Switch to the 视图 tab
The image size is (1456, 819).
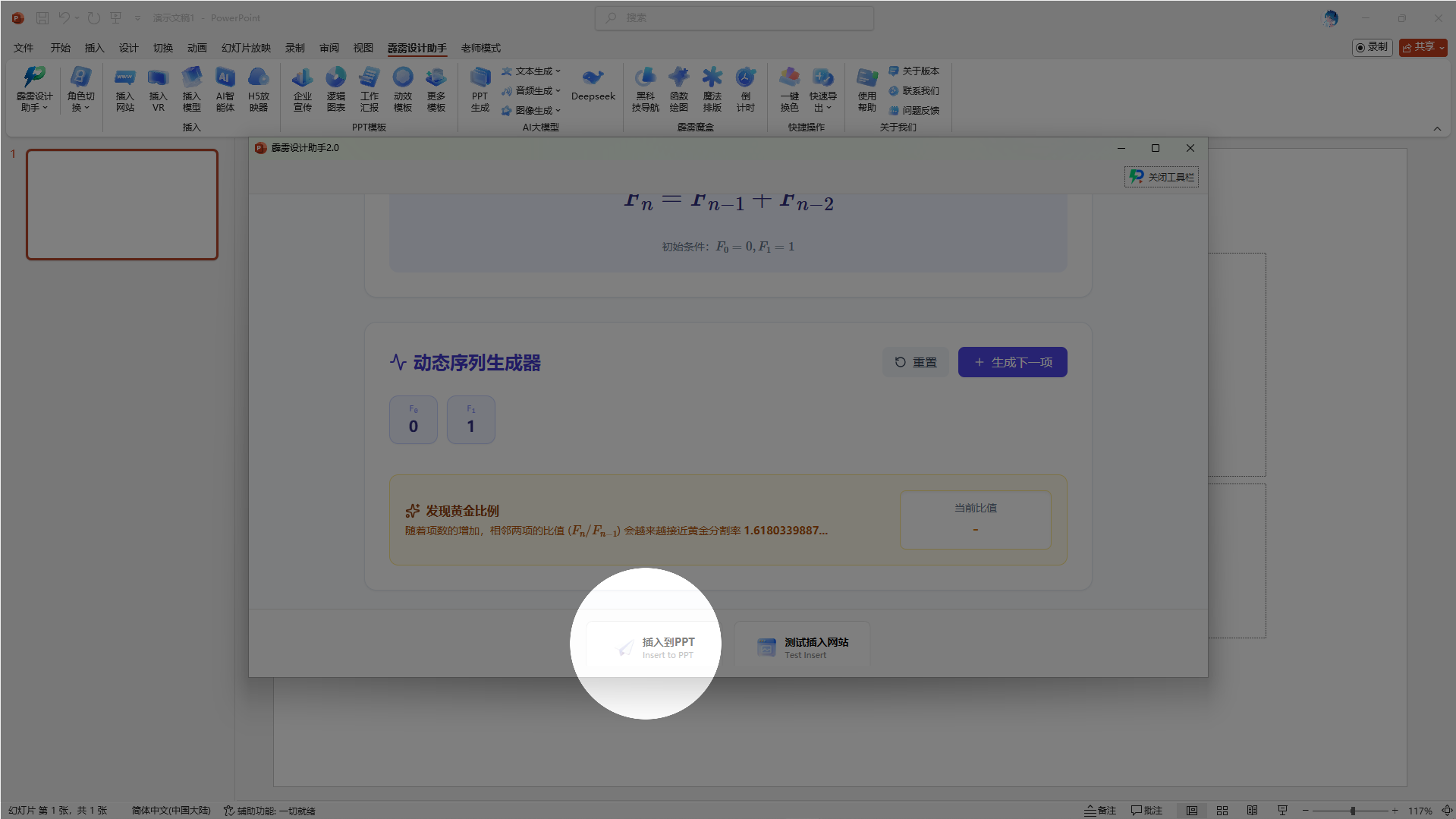pos(363,48)
